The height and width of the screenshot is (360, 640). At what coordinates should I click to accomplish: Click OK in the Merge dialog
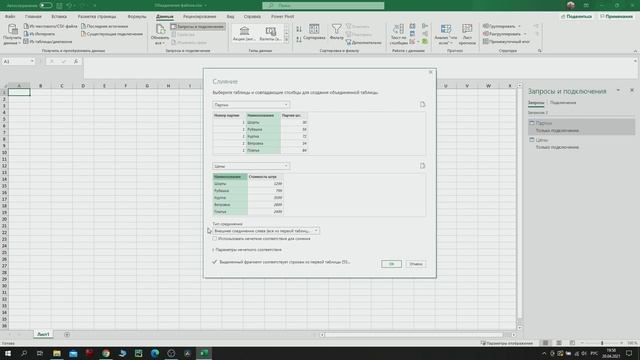click(x=391, y=264)
